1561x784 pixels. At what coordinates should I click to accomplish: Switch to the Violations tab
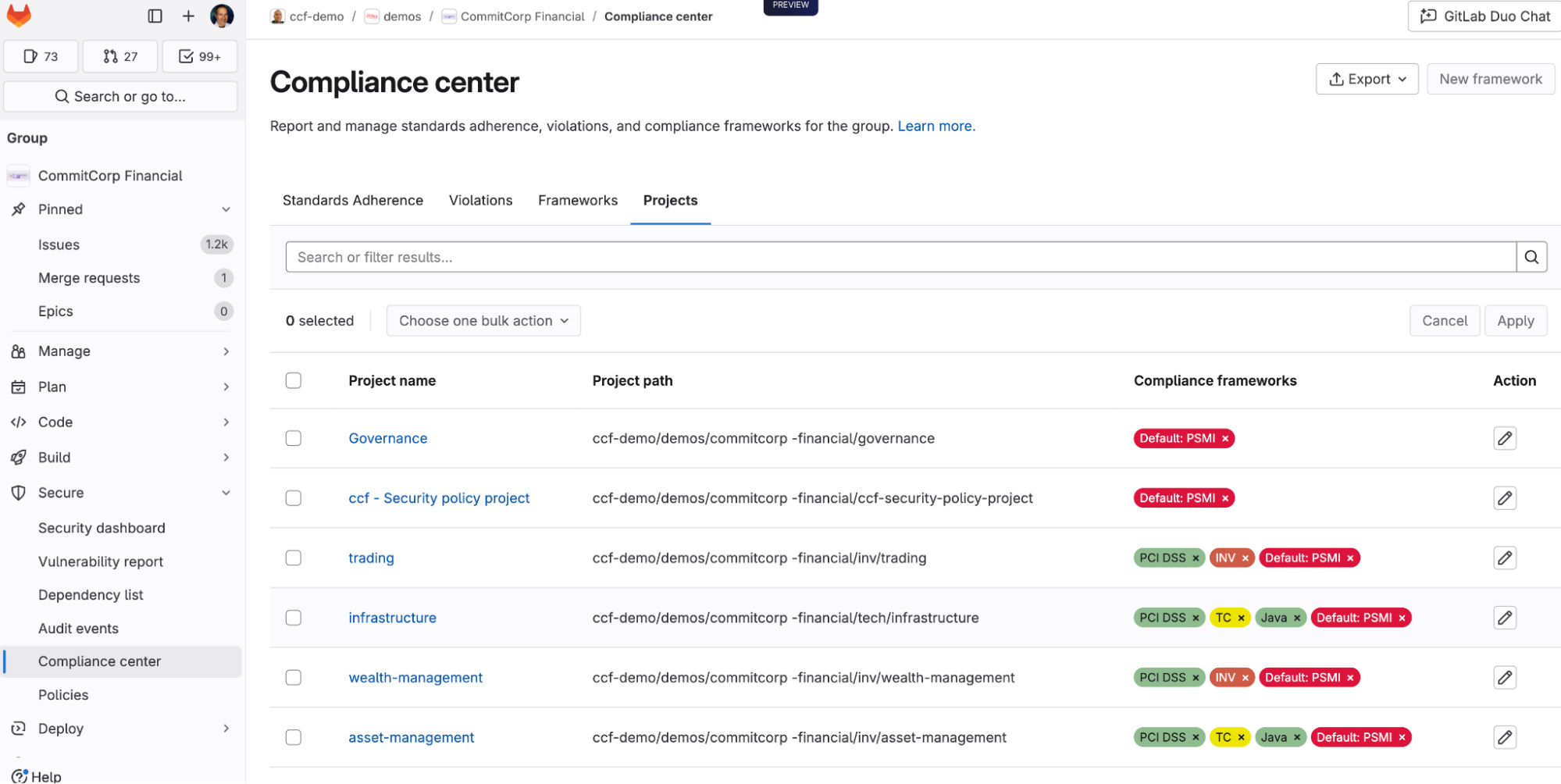click(x=480, y=201)
